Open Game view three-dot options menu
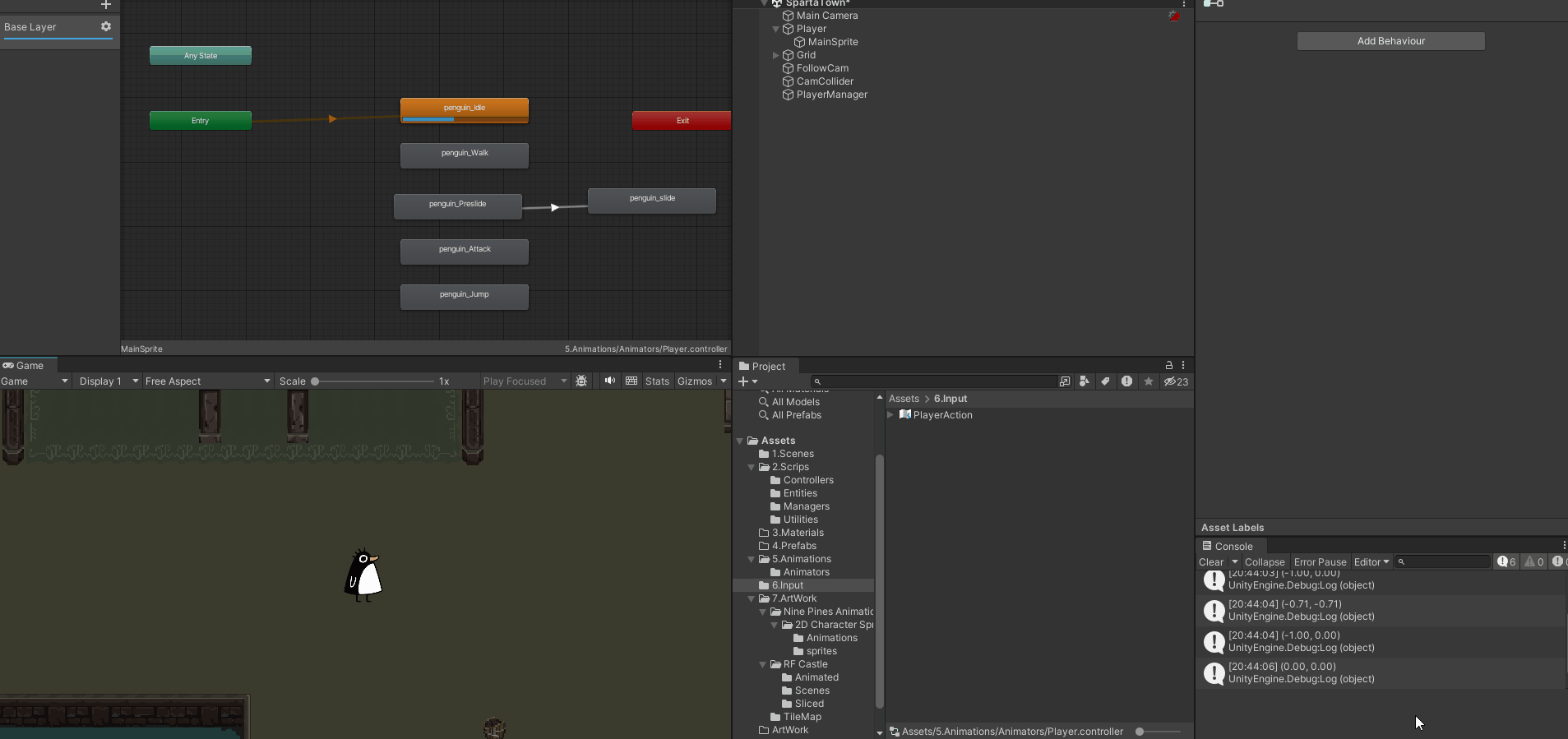The width and height of the screenshot is (1568, 739). pyautogui.click(x=720, y=365)
